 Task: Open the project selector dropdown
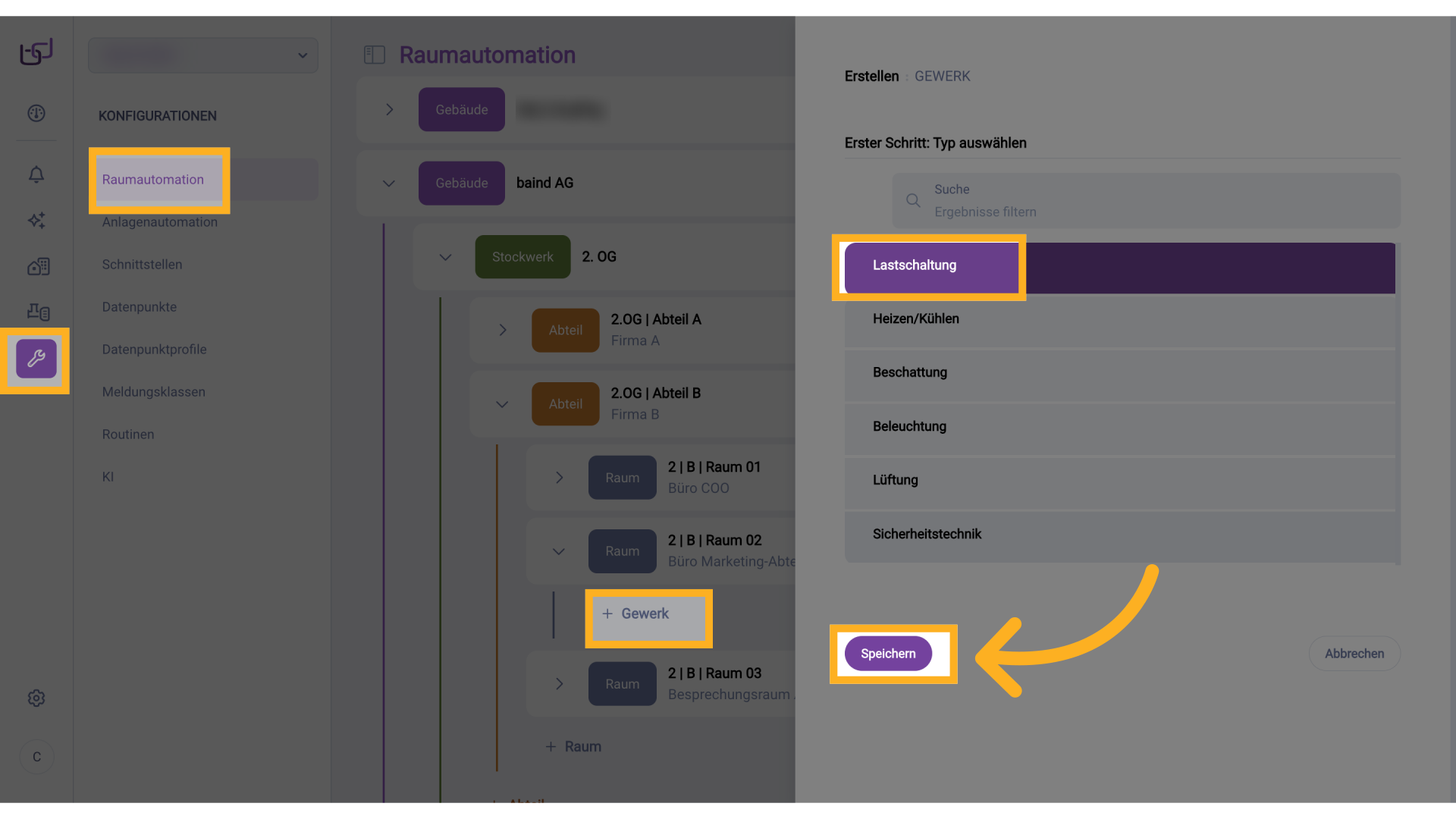pos(203,55)
